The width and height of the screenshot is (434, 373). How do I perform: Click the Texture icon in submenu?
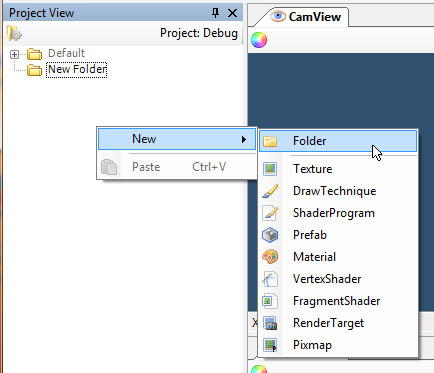pos(270,169)
